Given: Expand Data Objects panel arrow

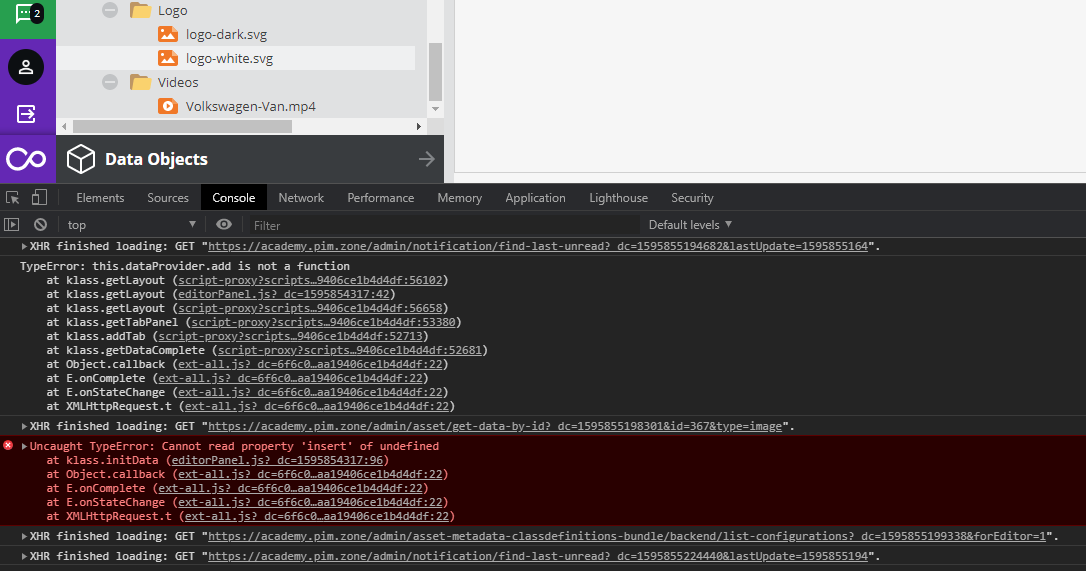Looking at the screenshot, I should point(427,159).
